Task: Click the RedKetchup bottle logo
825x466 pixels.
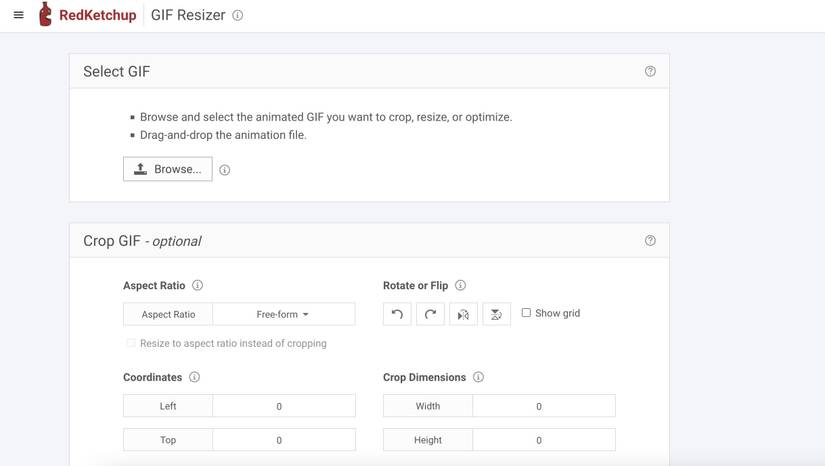Action: (45, 15)
